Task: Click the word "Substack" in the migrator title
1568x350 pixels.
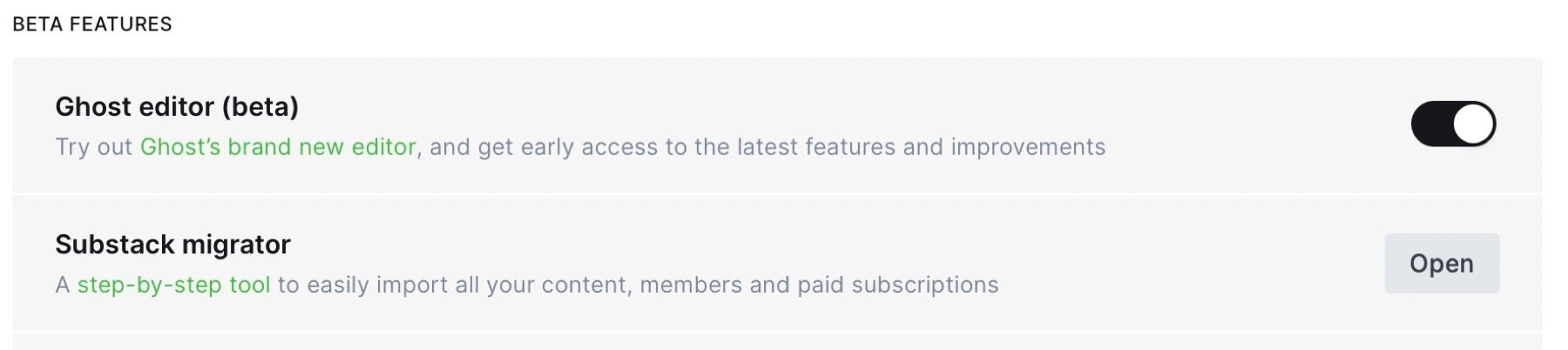Action: coord(114,245)
